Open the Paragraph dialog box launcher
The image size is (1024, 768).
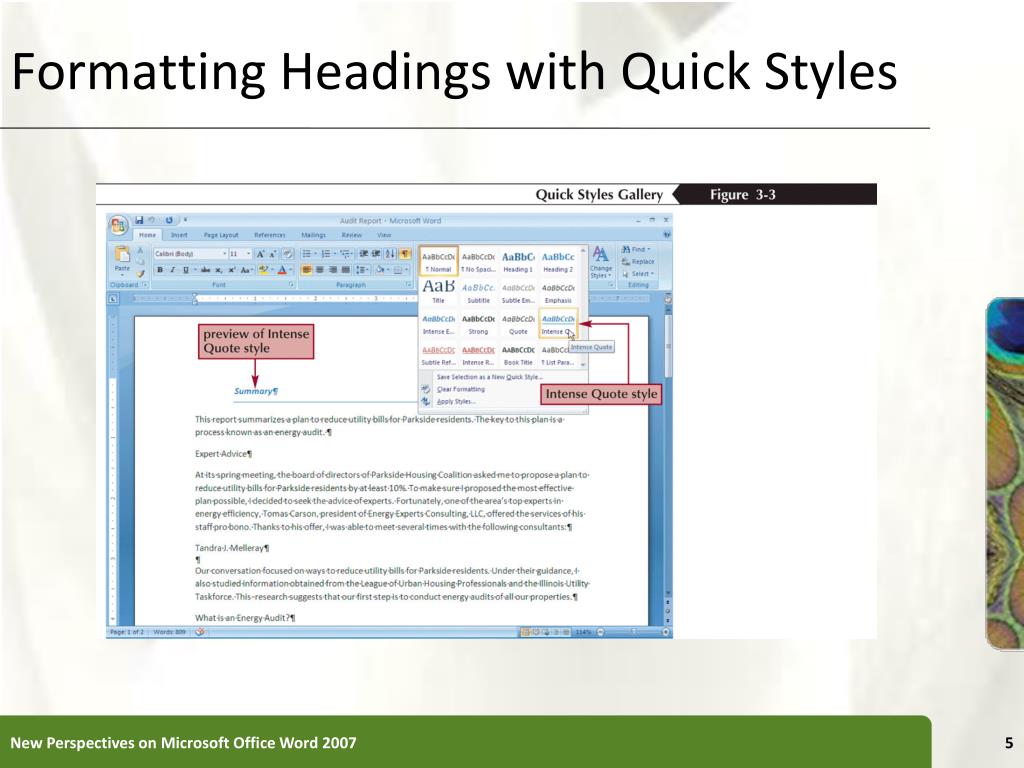[408, 284]
